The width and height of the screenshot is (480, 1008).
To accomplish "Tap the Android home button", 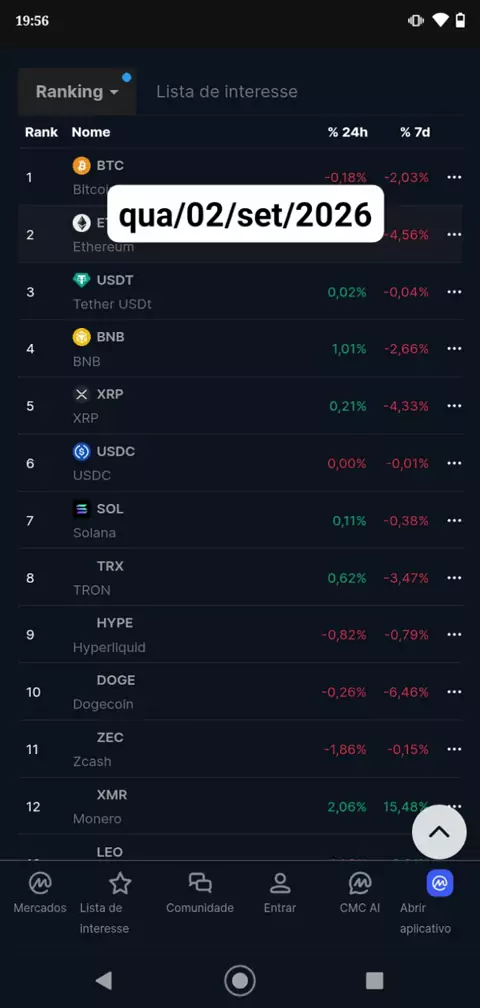I will [240, 980].
